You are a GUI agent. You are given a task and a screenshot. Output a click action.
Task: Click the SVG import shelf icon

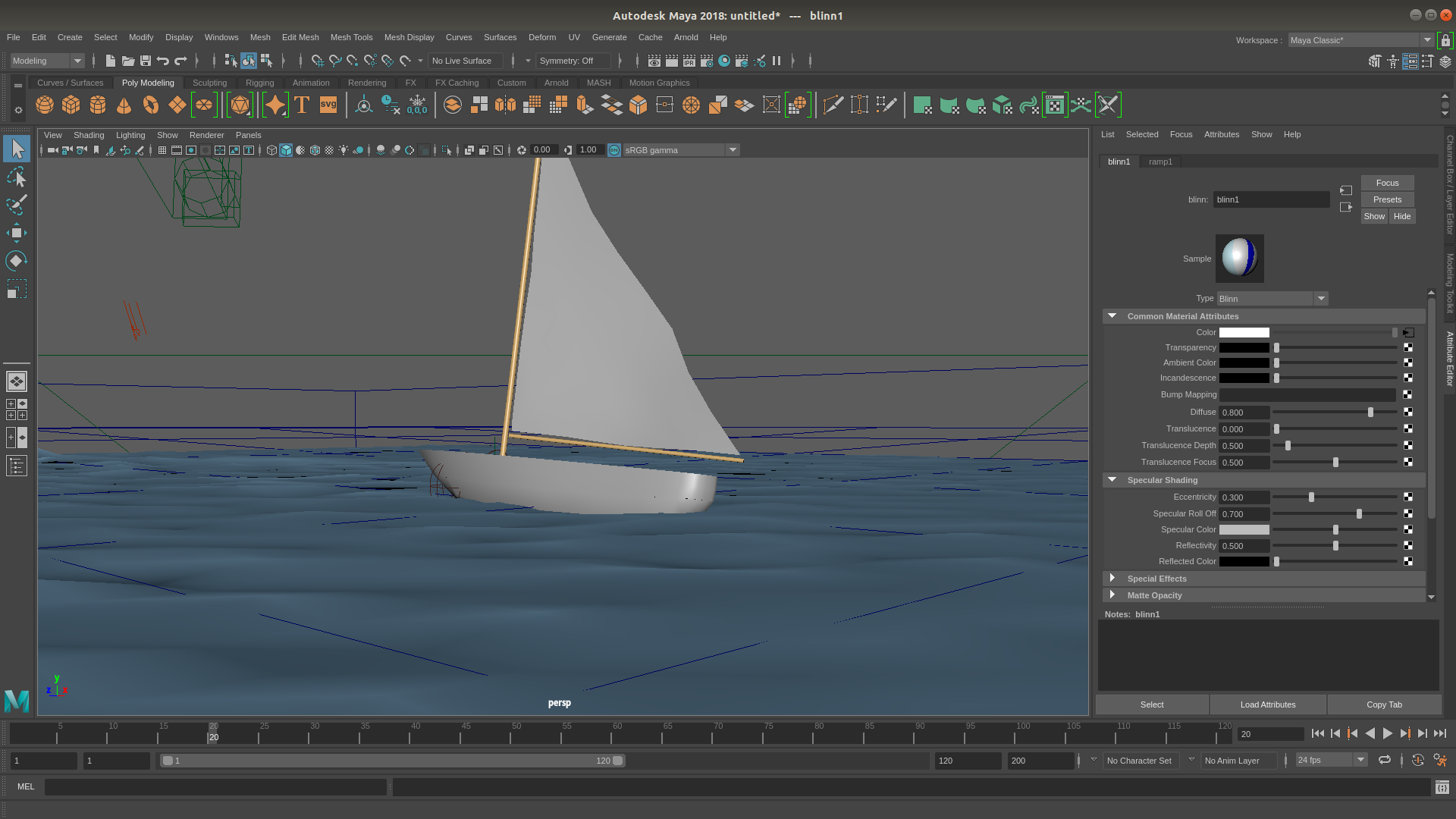(x=328, y=105)
